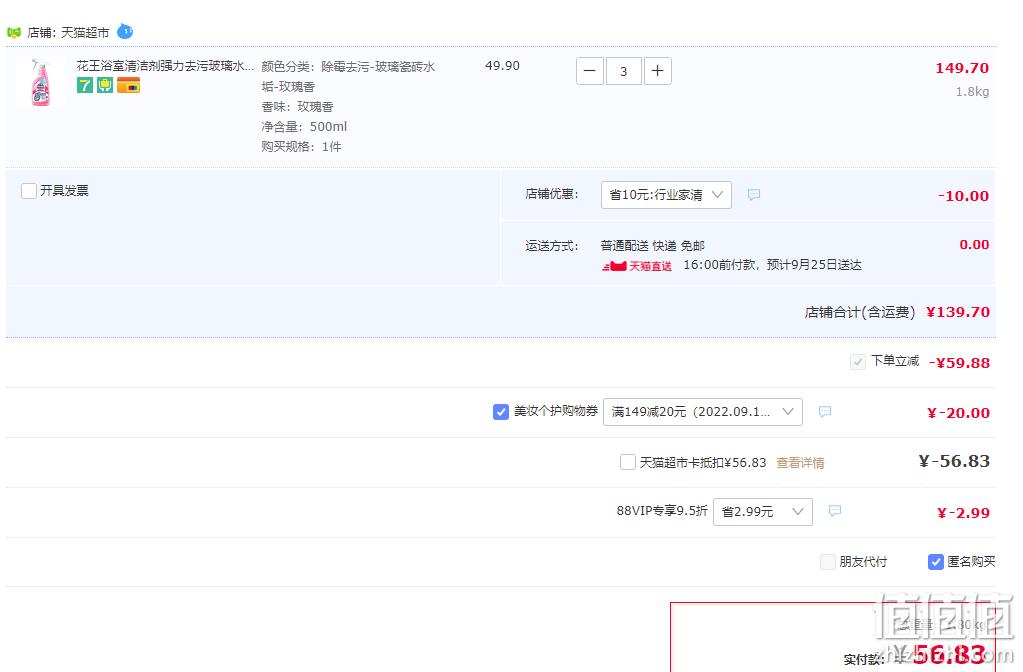
Task: Click the 普通配送 快递 免邮 shipping text
Action: point(652,246)
